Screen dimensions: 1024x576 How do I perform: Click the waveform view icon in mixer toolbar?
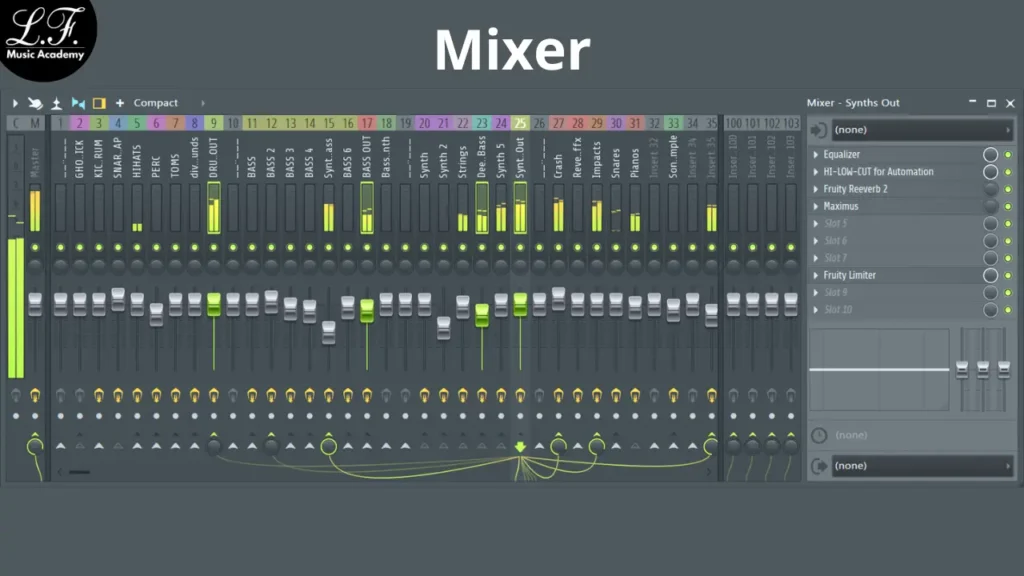78,103
